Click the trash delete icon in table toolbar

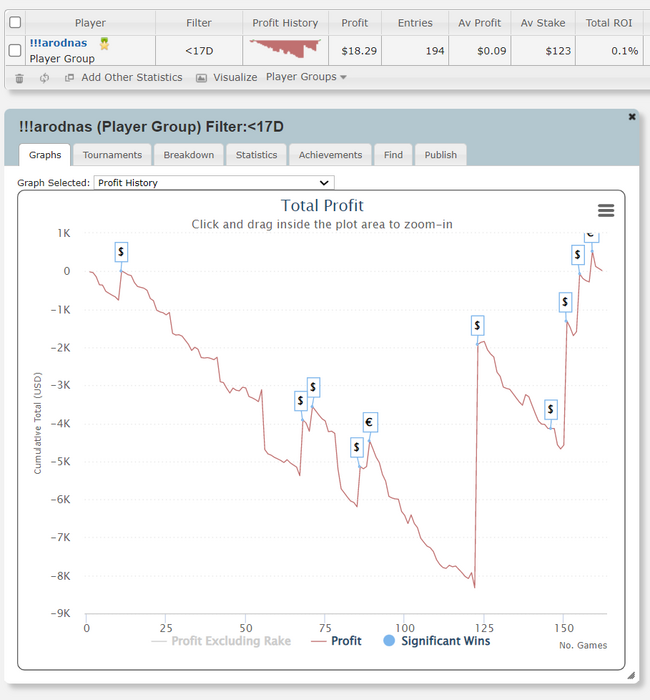pos(19,79)
